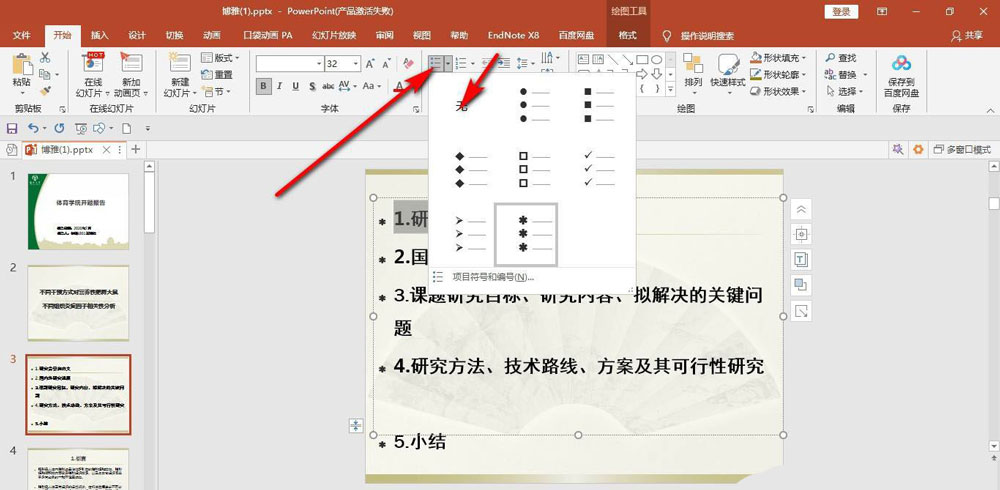
Task: Select the Format Painter brush icon
Action: (45, 91)
